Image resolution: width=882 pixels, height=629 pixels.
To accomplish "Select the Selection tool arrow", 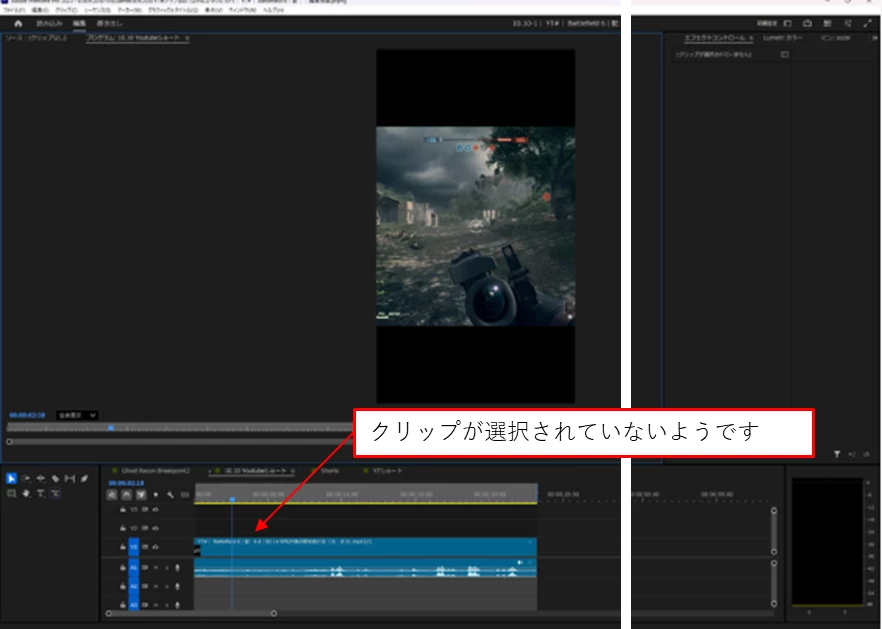I will (11, 478).
